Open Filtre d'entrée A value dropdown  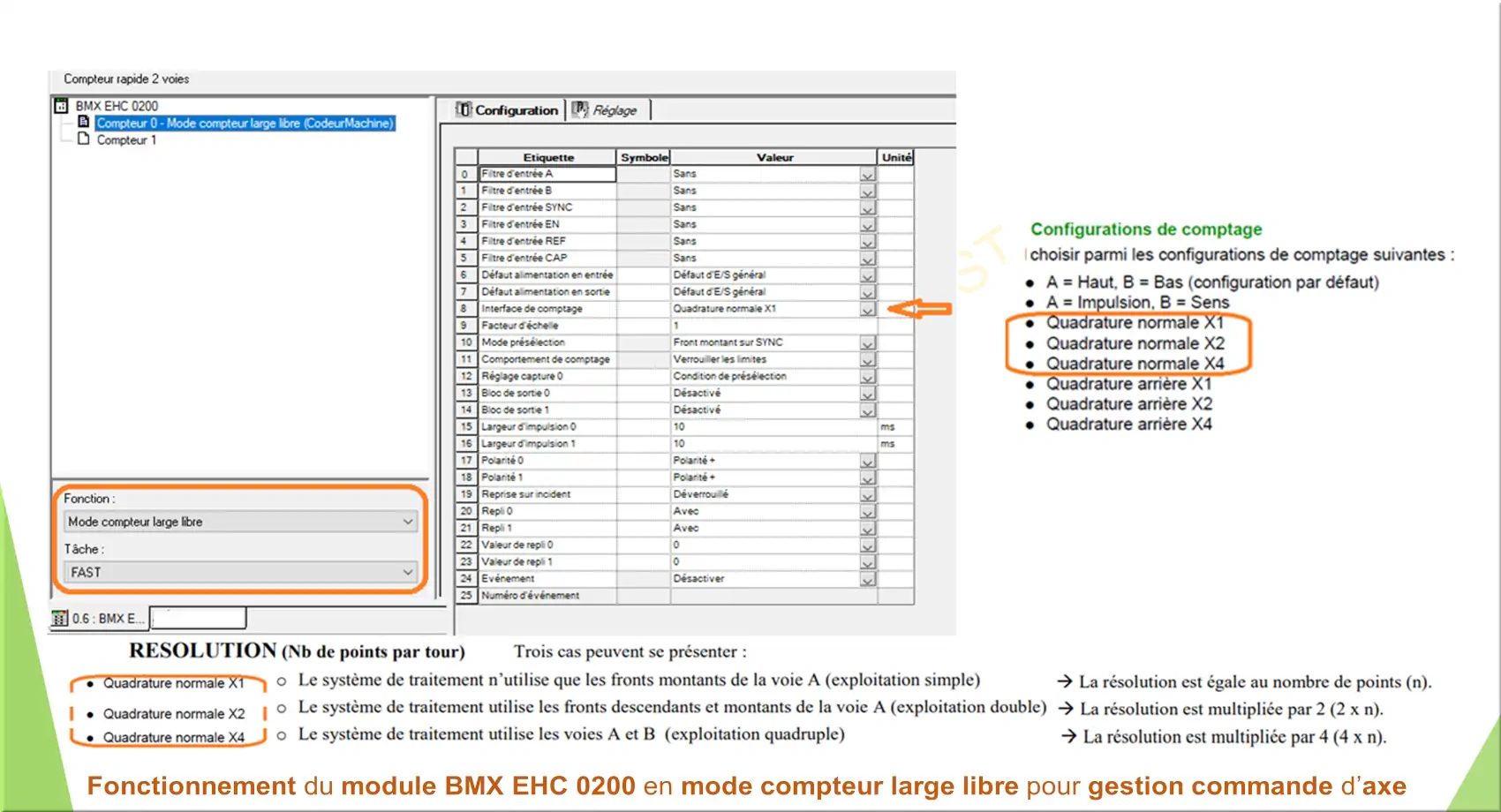[867, 175]
